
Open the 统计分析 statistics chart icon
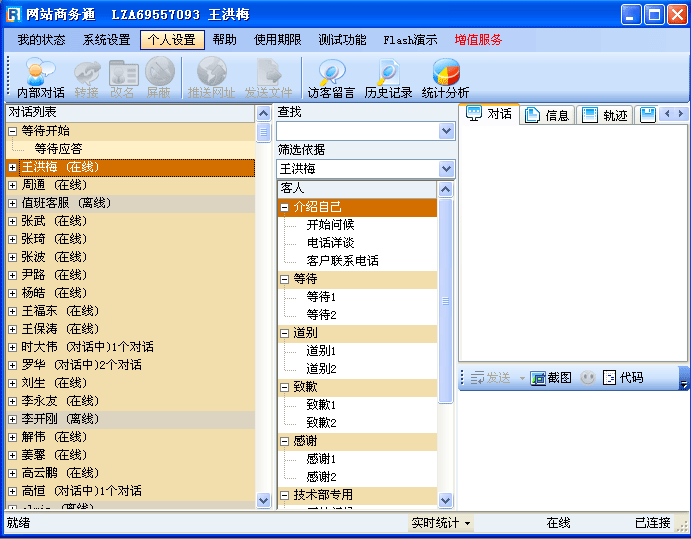tap(445, 78)
